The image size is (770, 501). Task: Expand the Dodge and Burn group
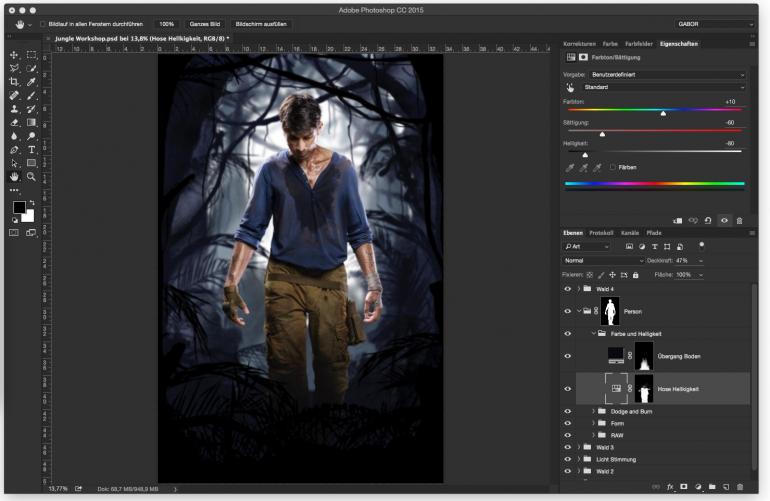click(x=593, y=411)
